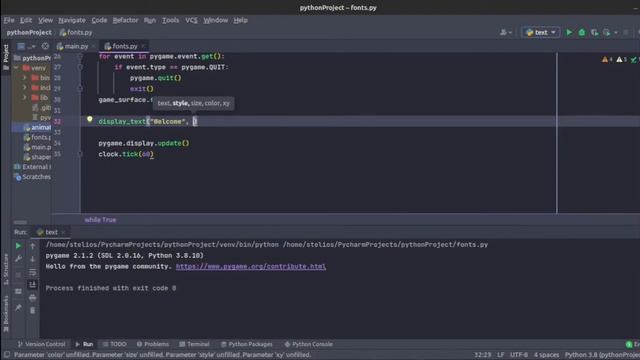Open the Terminal tool window
640x360 pixels.
tap(194, 344)
